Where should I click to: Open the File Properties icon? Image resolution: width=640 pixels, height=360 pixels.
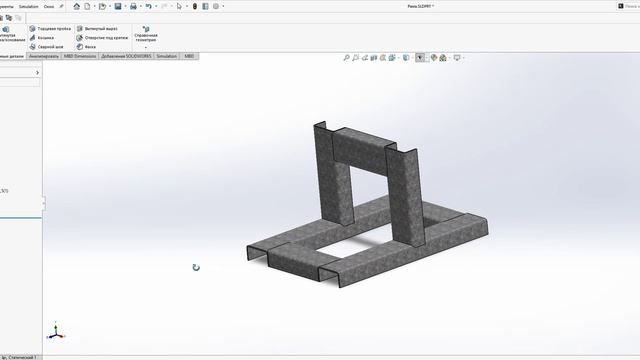point(205,6)
